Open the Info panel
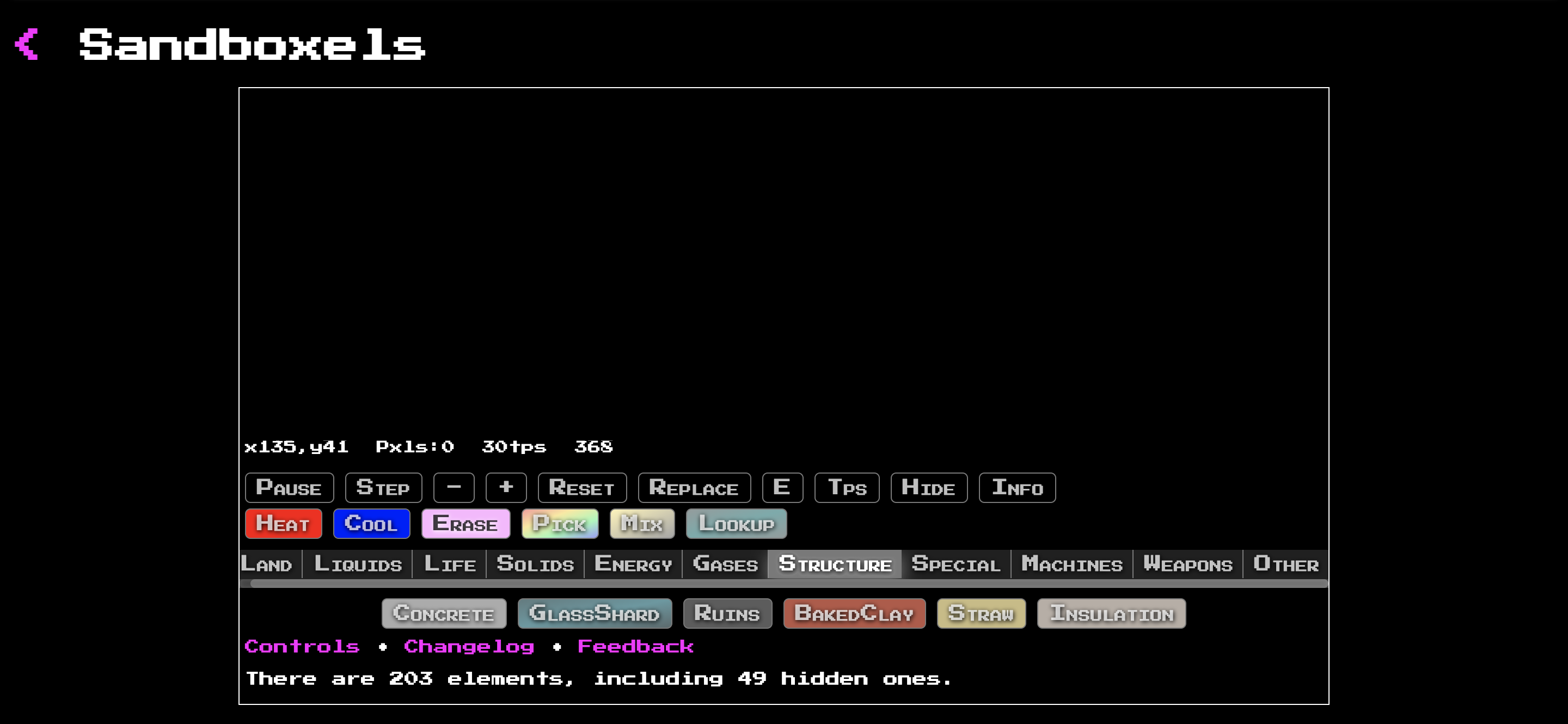Image resolution: width=1568 pixels, height=724 pixels. pos(1016,487)
